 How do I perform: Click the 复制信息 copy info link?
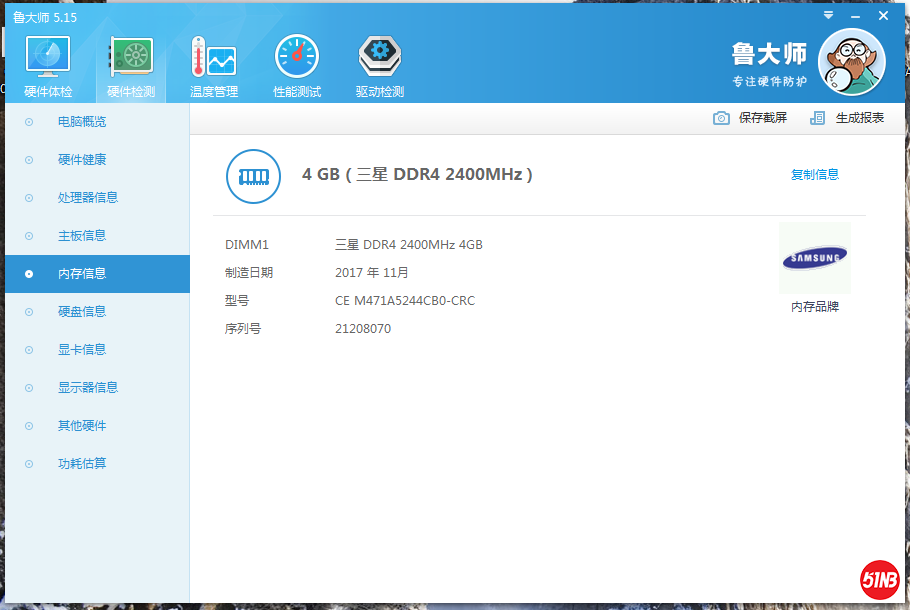click(x=815, y=174)
